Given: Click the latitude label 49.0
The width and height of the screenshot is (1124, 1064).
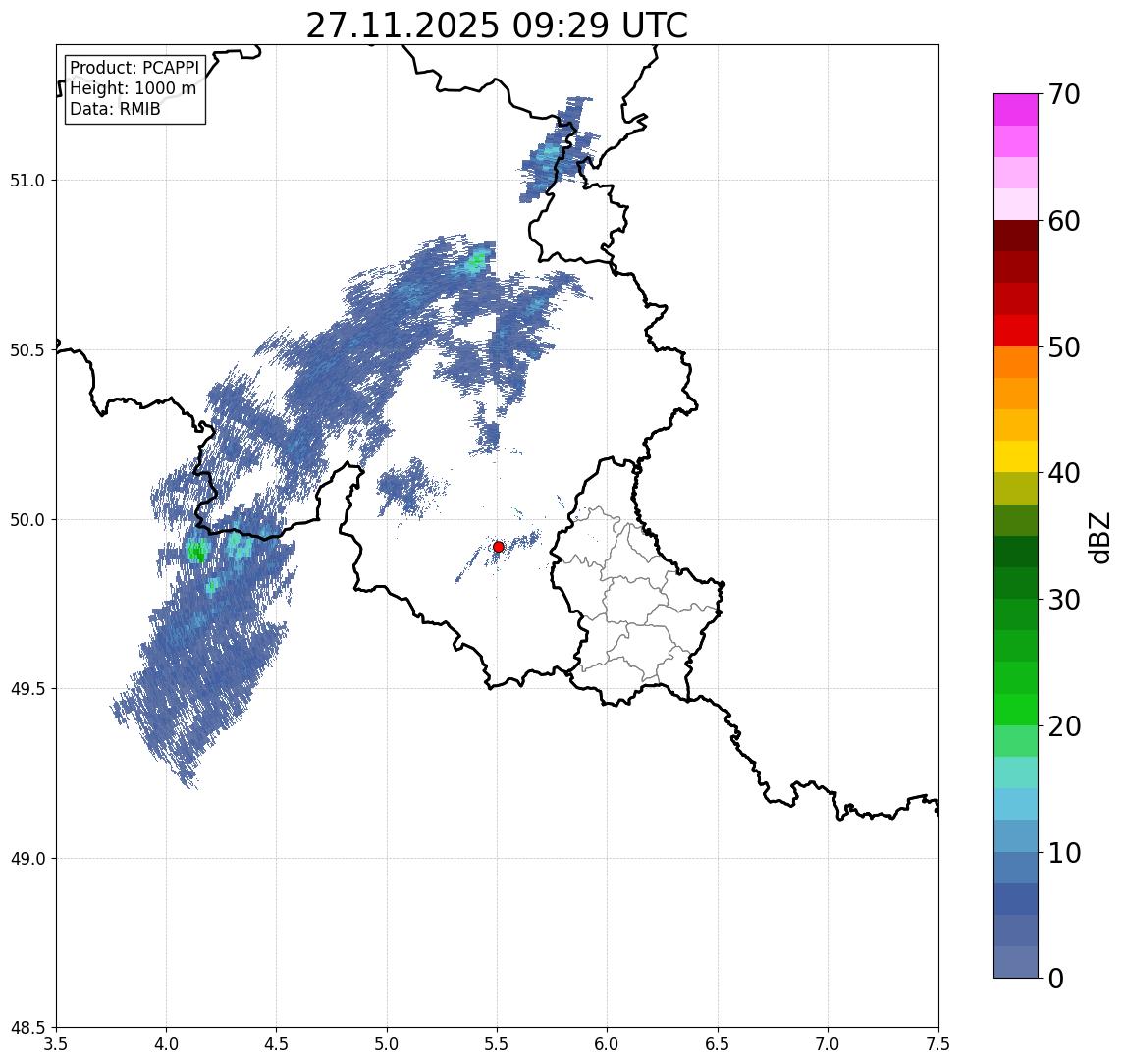Looking at the screenshot, I should (x=27, y=858).
